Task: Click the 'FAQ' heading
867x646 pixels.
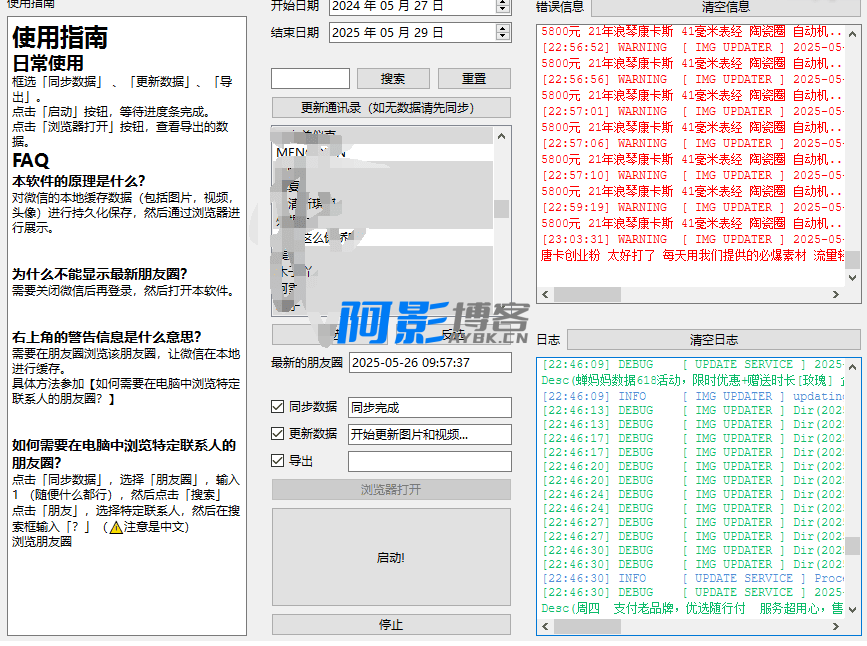Action: point(31,160)
